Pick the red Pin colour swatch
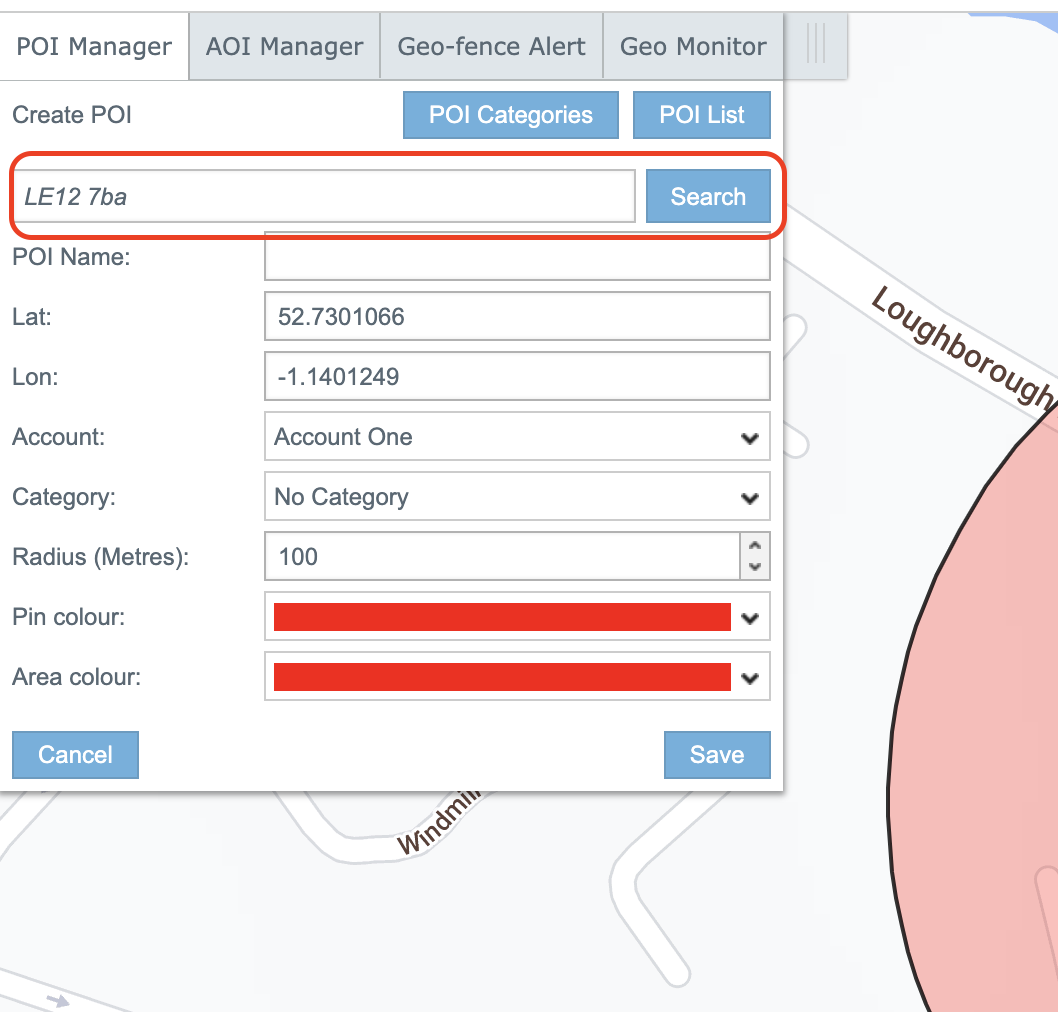The image size is (1058, 1012). pos(502,617)
